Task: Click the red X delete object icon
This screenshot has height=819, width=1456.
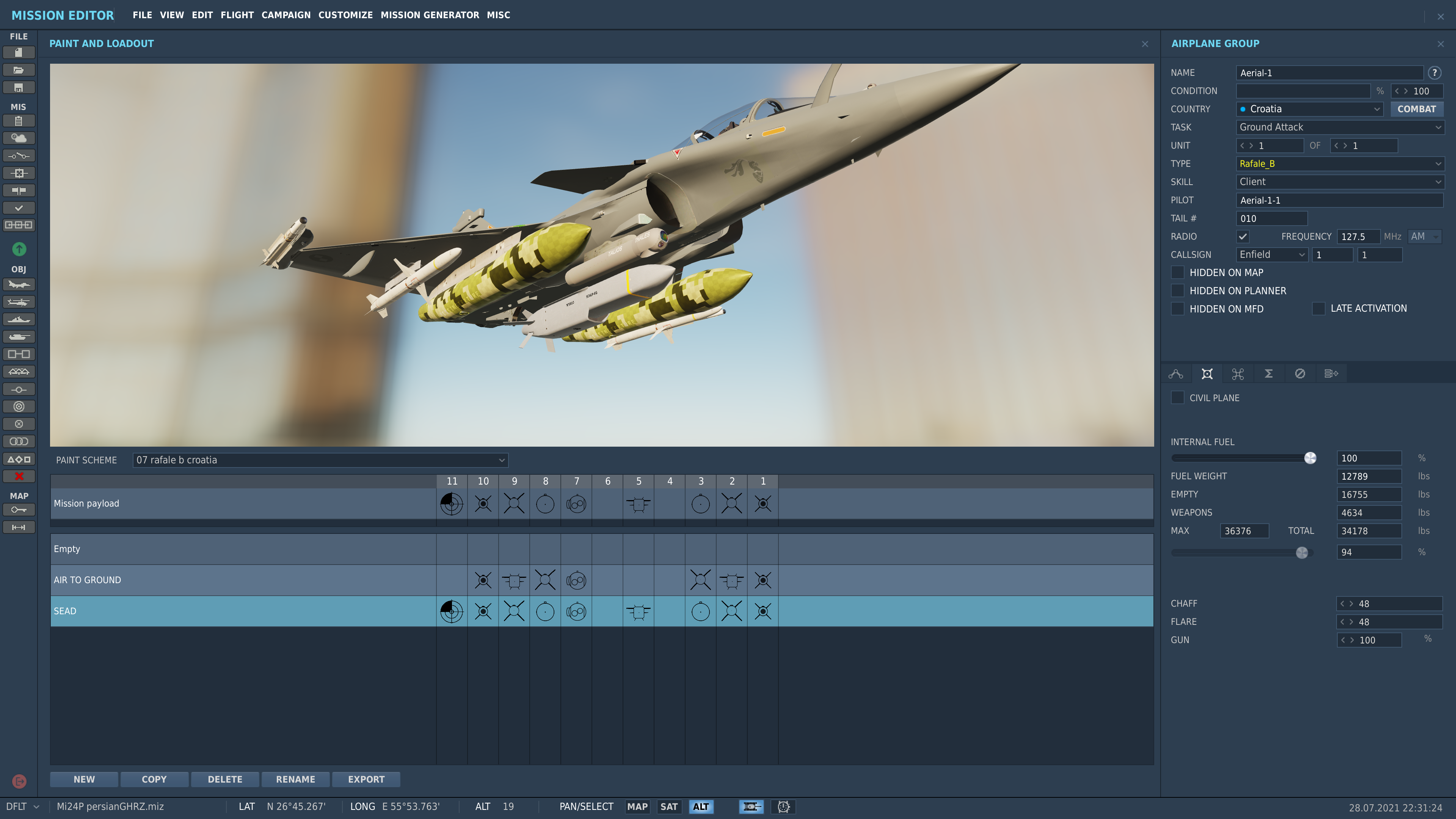Action: (19, 477)
